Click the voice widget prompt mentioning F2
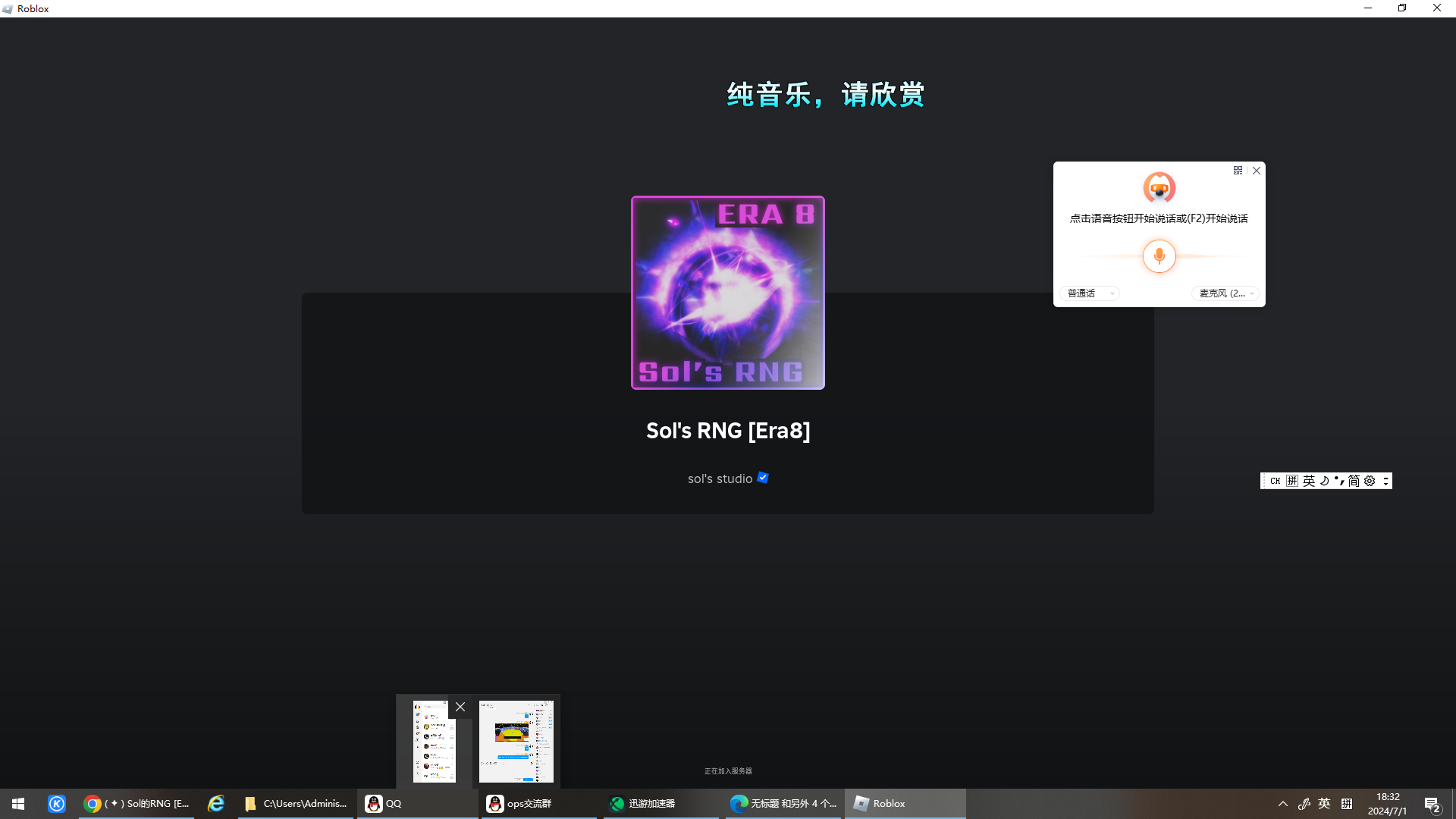The height and width of the screenshot is (819, 1456). point(1159,218)
